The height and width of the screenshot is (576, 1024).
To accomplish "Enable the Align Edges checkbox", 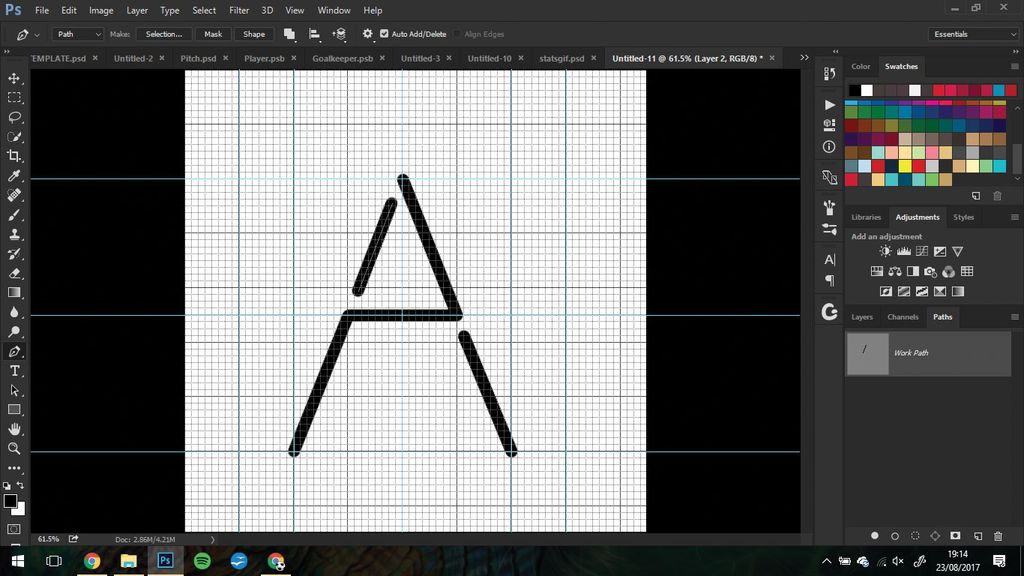I will (x=457, y=33).
